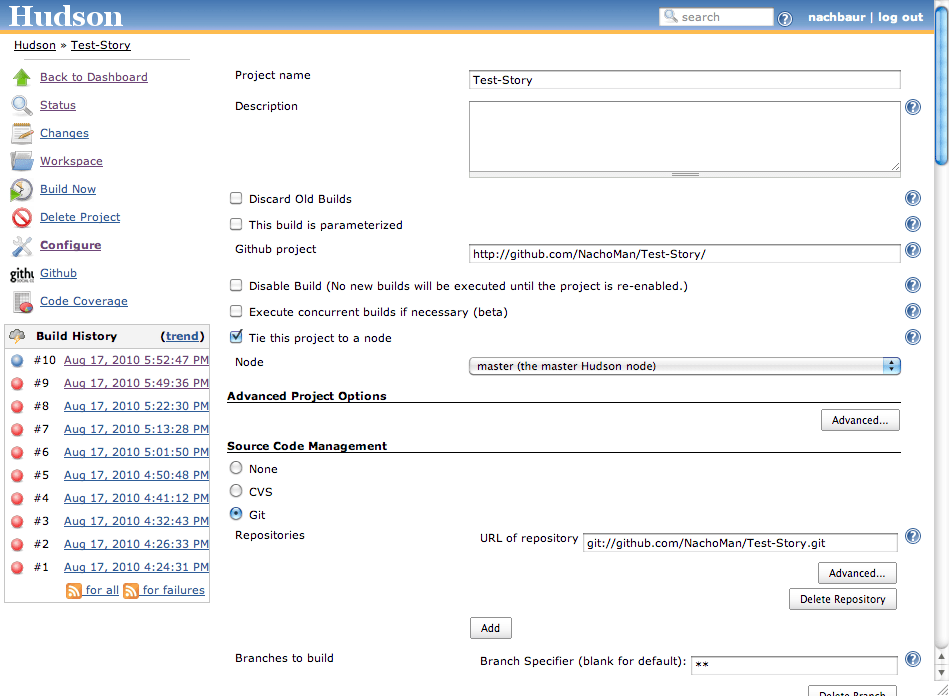Select the CVS radio button

236,491
